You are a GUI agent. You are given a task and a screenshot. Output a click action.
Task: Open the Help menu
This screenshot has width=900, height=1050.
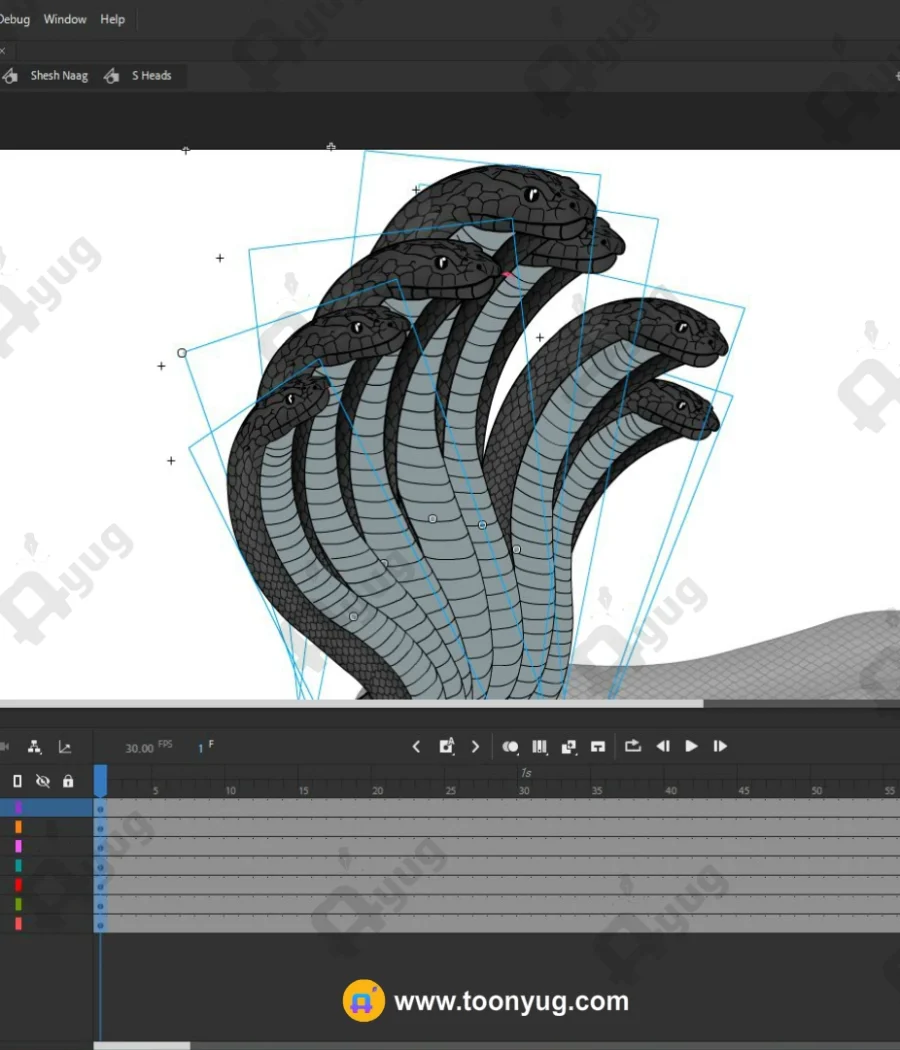(x=113, y=19)
